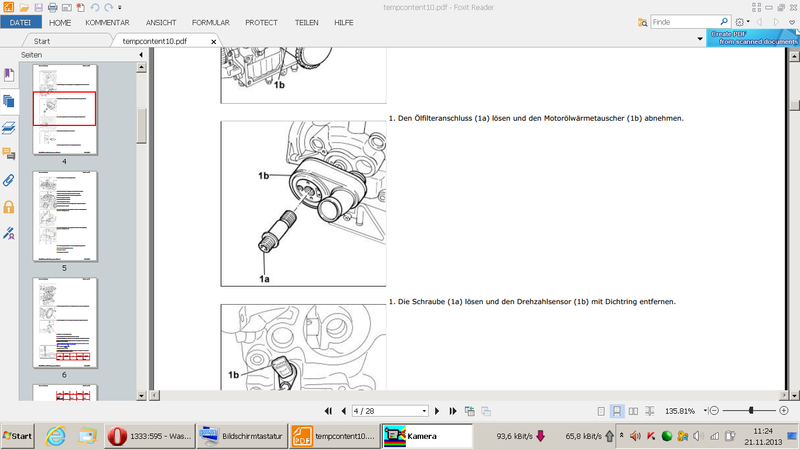
Task: Go to the next page
Action: (439, 411)
